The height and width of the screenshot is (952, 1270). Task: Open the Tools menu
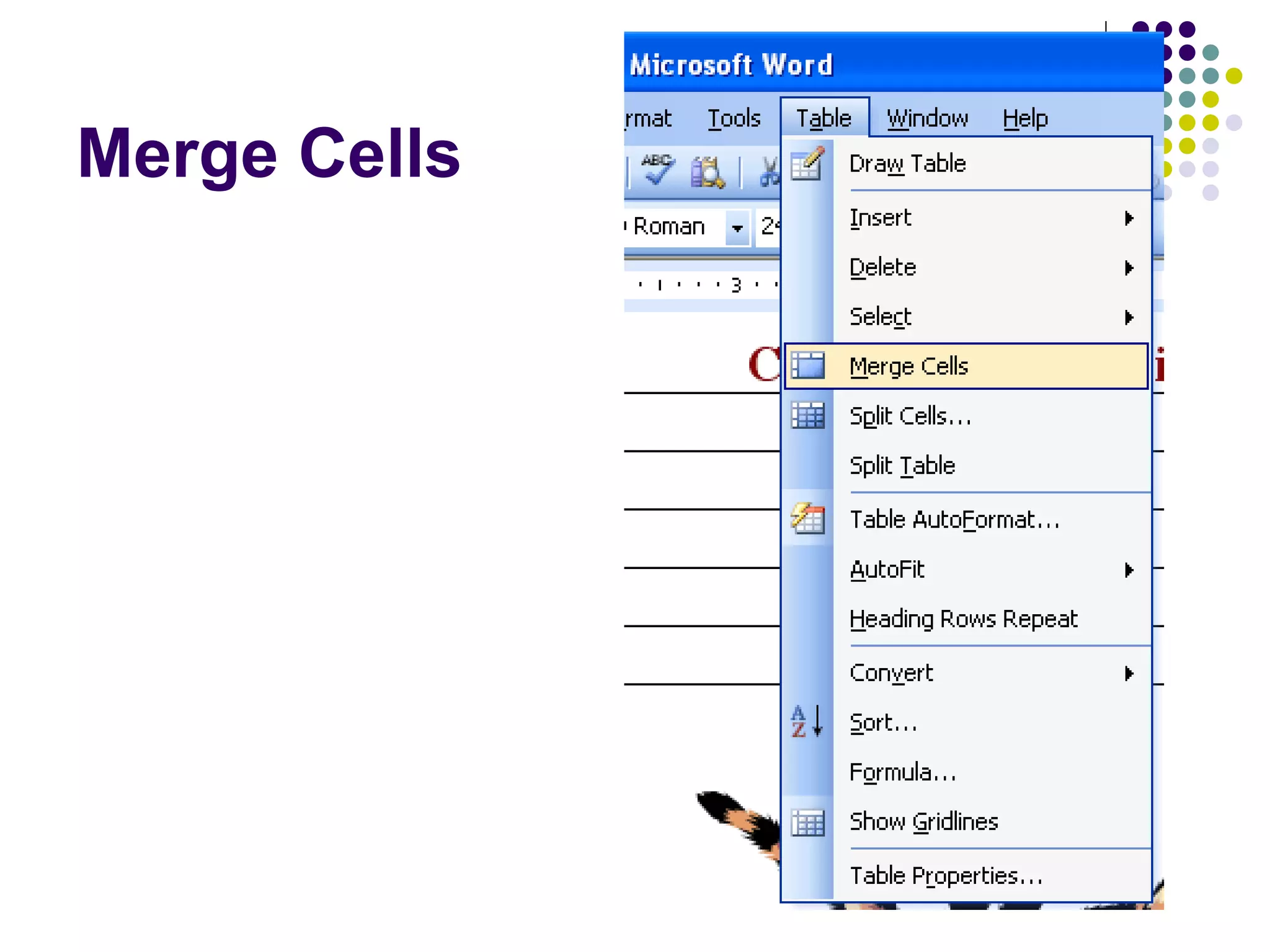coord(734,118)
